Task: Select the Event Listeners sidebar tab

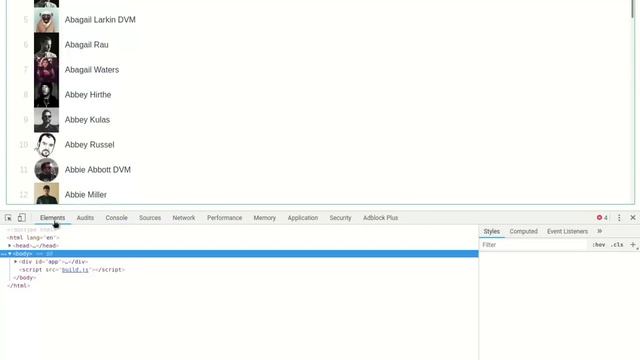Action: (x=567, y=231)
